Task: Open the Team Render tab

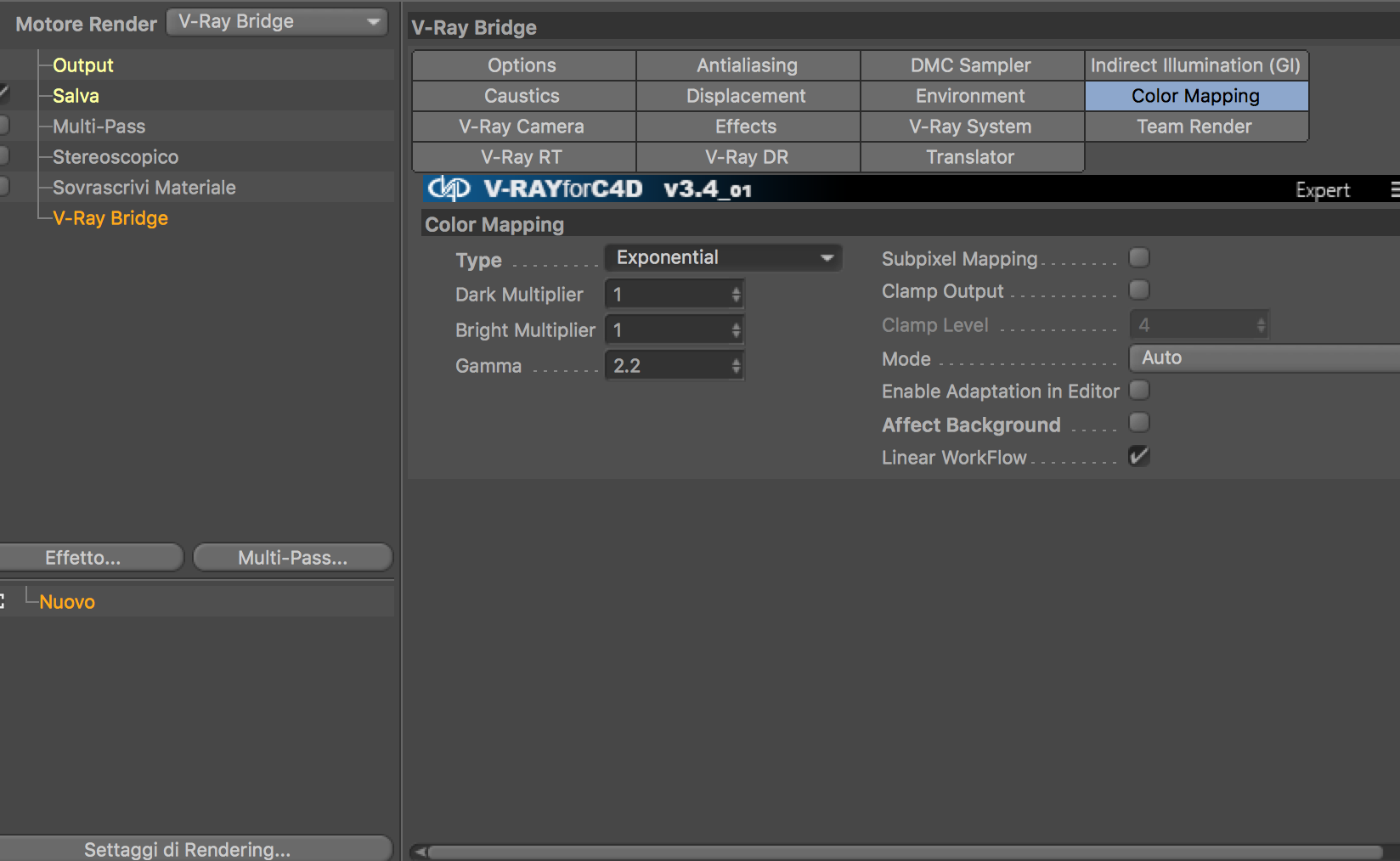Action: point(1196,127)
